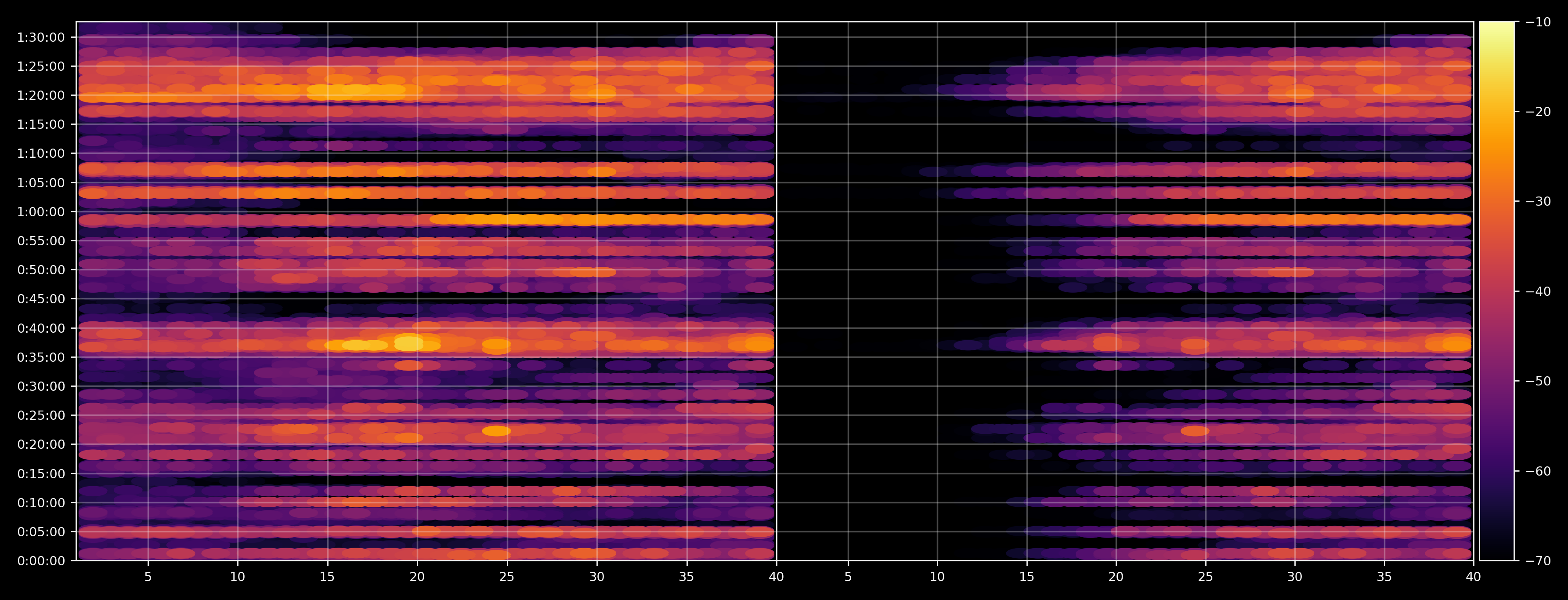Screen dimensions: 1568x600
Task: Click x-axis label 25 under the left heatmap
Action: (x=507, y=577)
